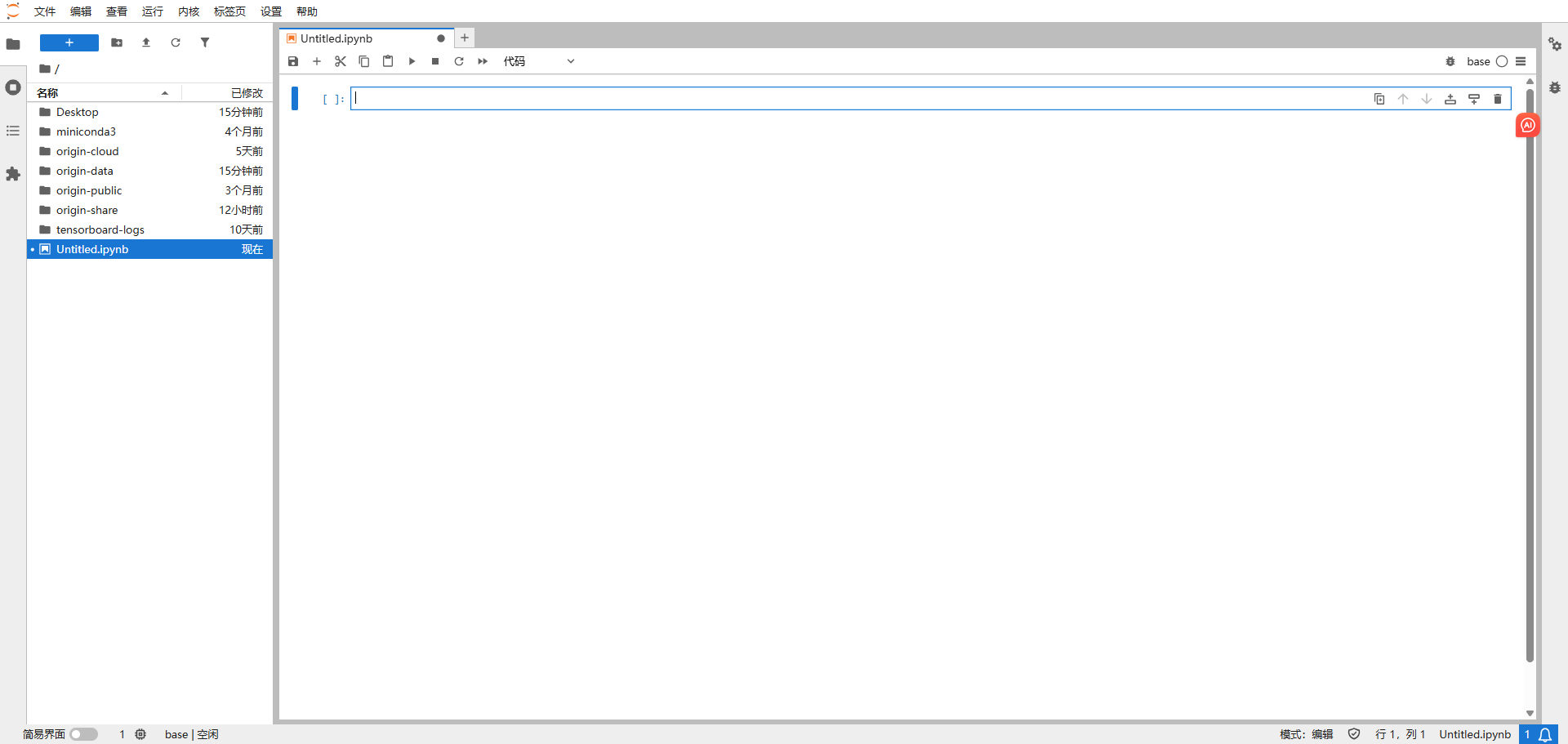
Task: Switch to the Untitled.ipynb tab
Action: coord(336,38)
